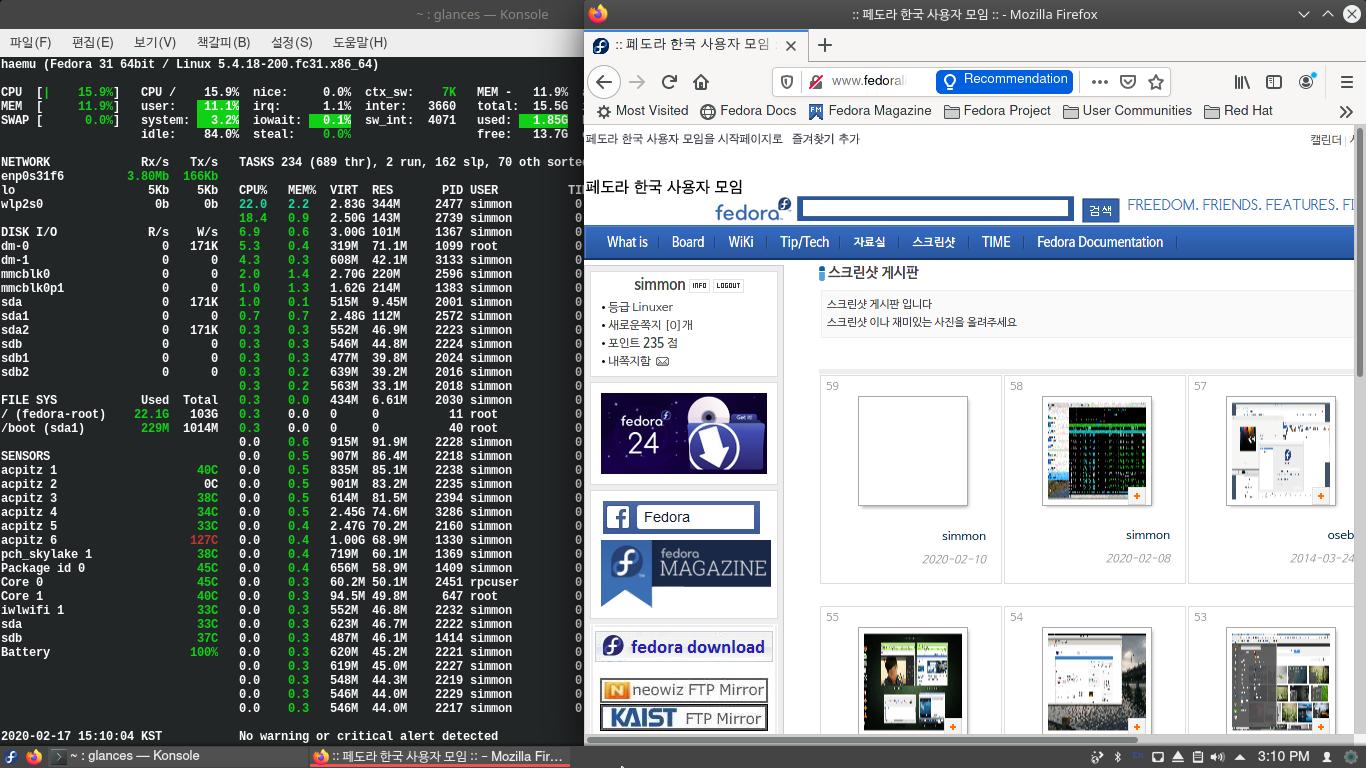This screenshot has height=768, width=1366.
Task: Open the Firefox home page
Action: 701,82
